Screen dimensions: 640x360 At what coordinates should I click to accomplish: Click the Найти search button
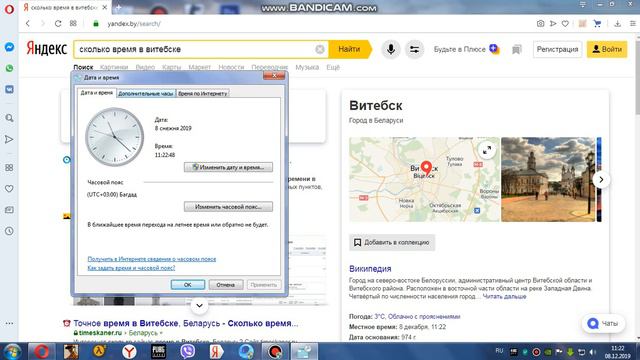click(x=350, y=49)
